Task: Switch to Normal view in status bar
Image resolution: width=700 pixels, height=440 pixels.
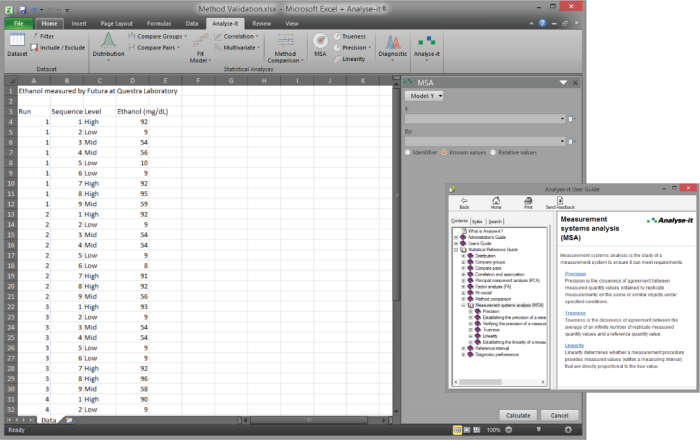Action: coord(457,430)
